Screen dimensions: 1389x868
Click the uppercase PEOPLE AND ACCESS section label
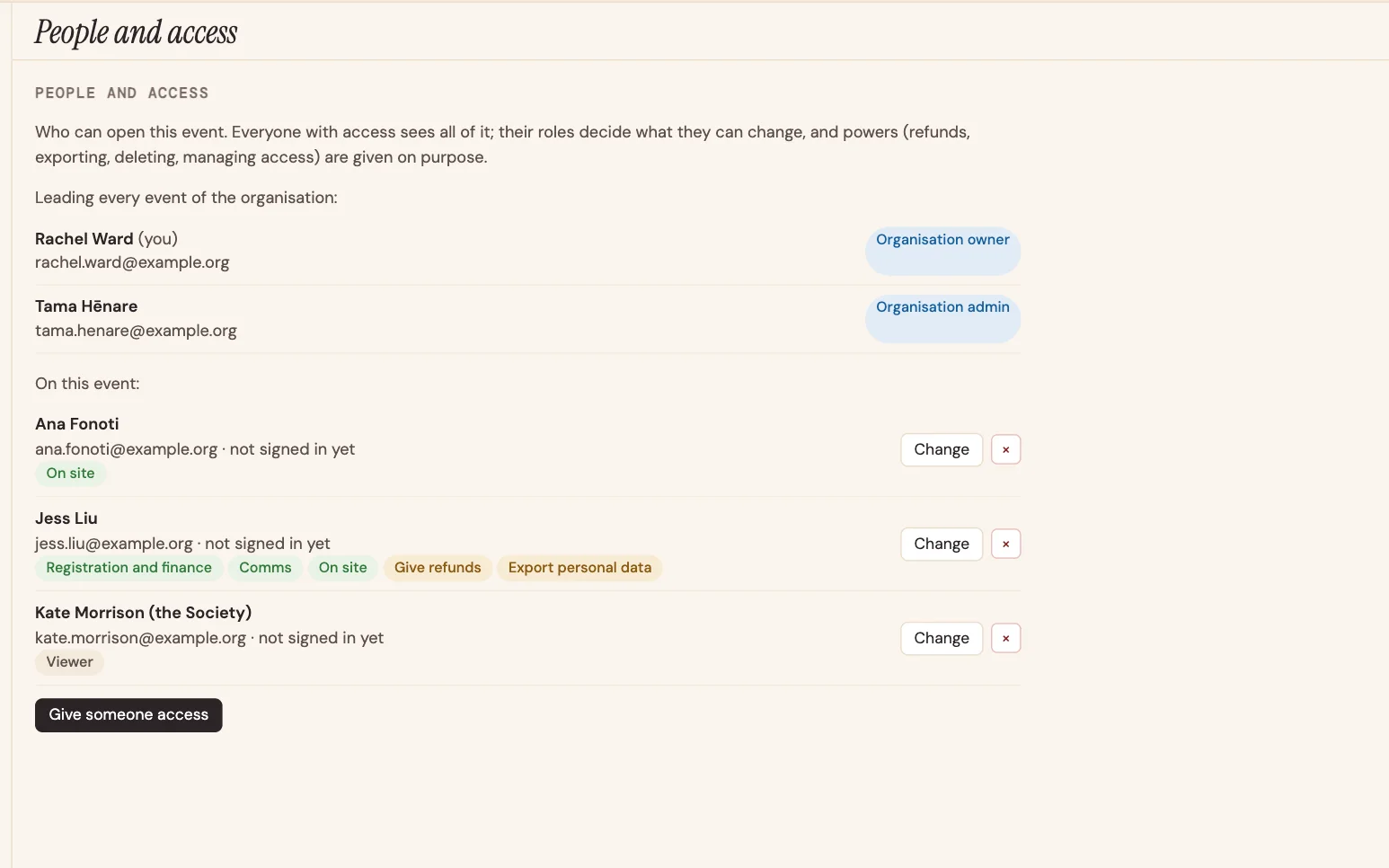click(121, 93)
